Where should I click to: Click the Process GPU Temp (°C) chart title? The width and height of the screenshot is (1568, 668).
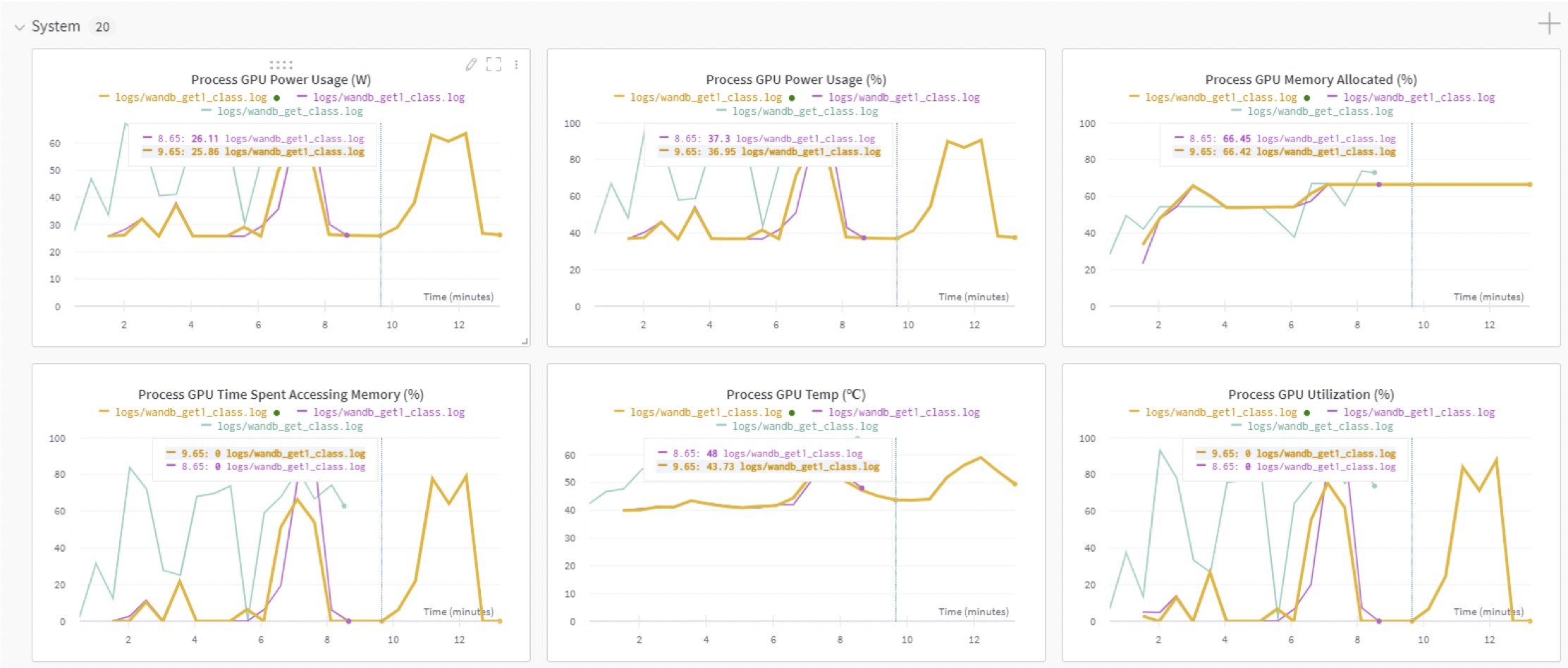(x=796, y=395)
